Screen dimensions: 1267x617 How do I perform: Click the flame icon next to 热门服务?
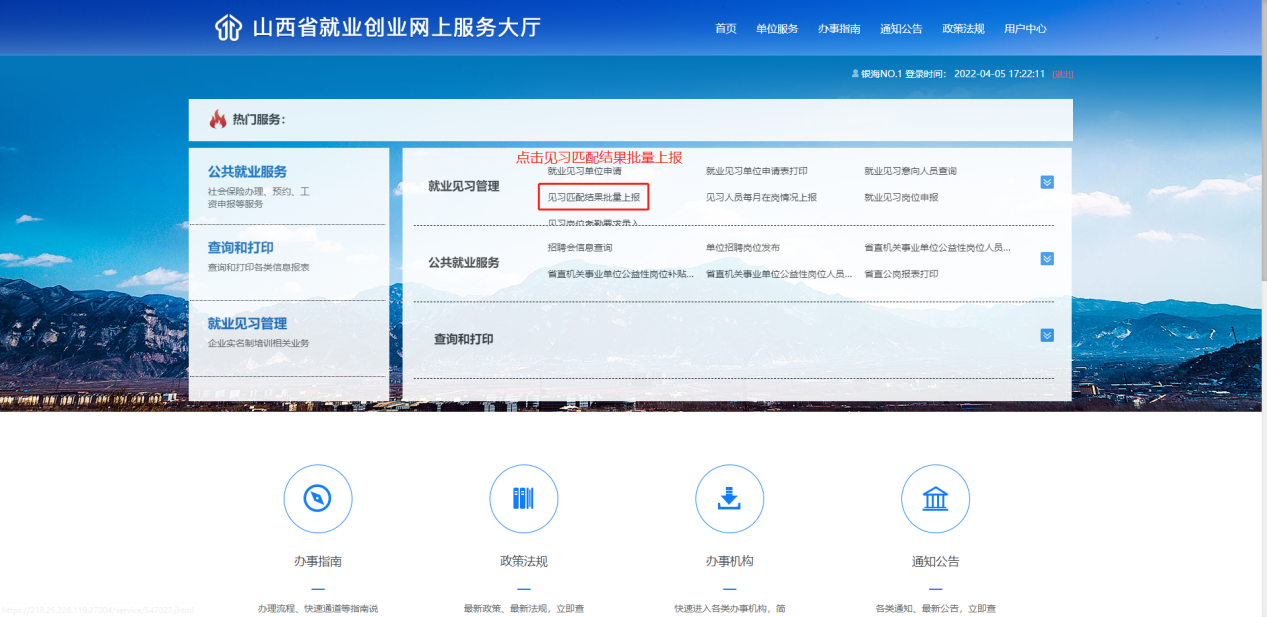(x=218, y=119)
